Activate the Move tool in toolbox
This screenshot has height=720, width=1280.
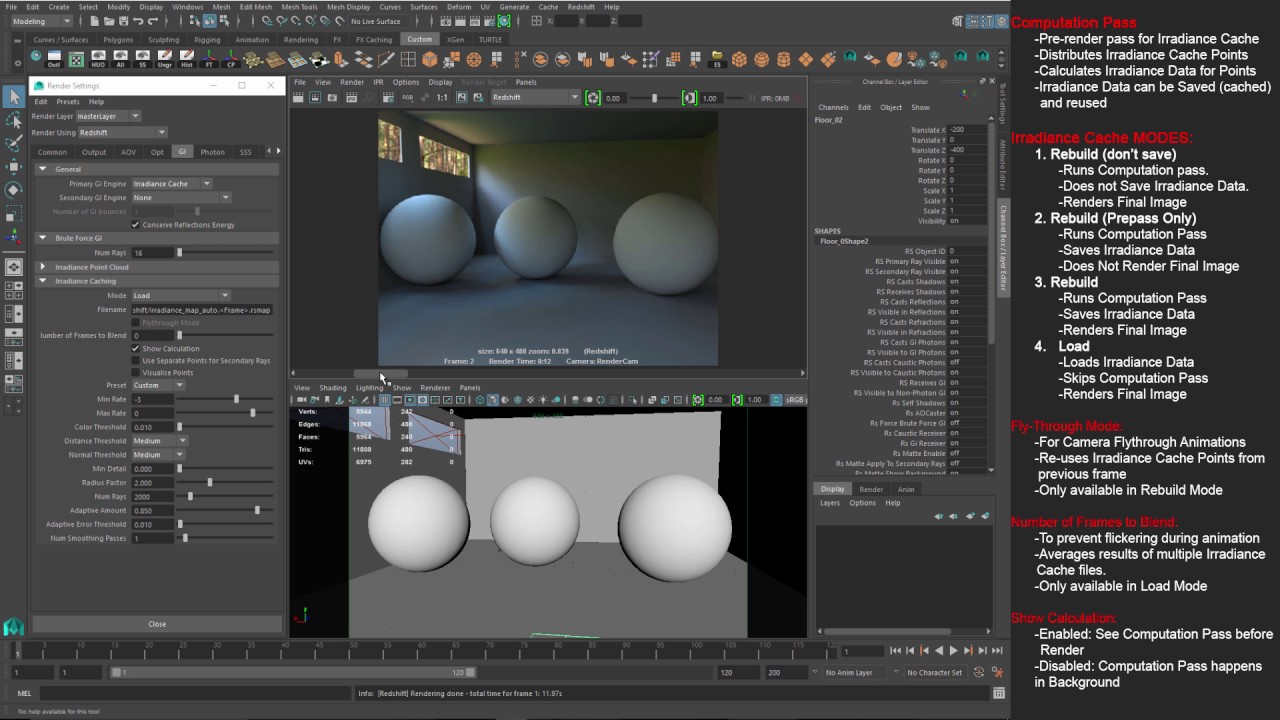[14, 166]
